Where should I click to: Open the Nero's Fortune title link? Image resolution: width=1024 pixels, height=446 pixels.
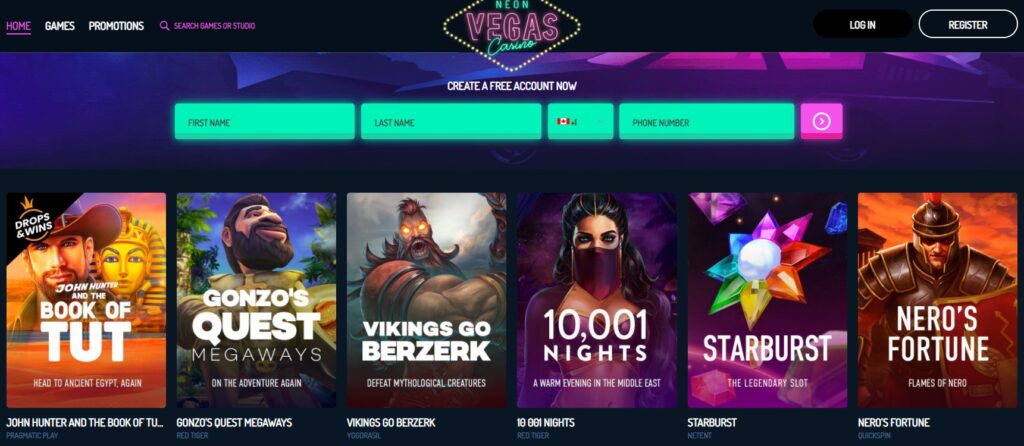click(x=893, y=422)
